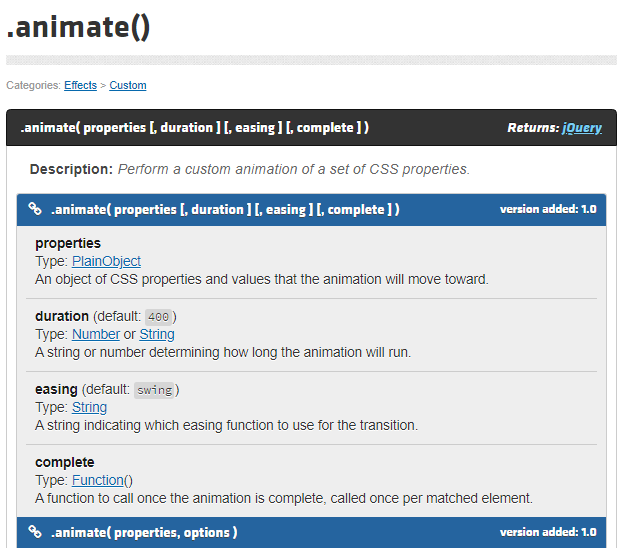Click 'A string or number determining how long' description
This screenshot has width=623, height=548.
coord(223,352)
